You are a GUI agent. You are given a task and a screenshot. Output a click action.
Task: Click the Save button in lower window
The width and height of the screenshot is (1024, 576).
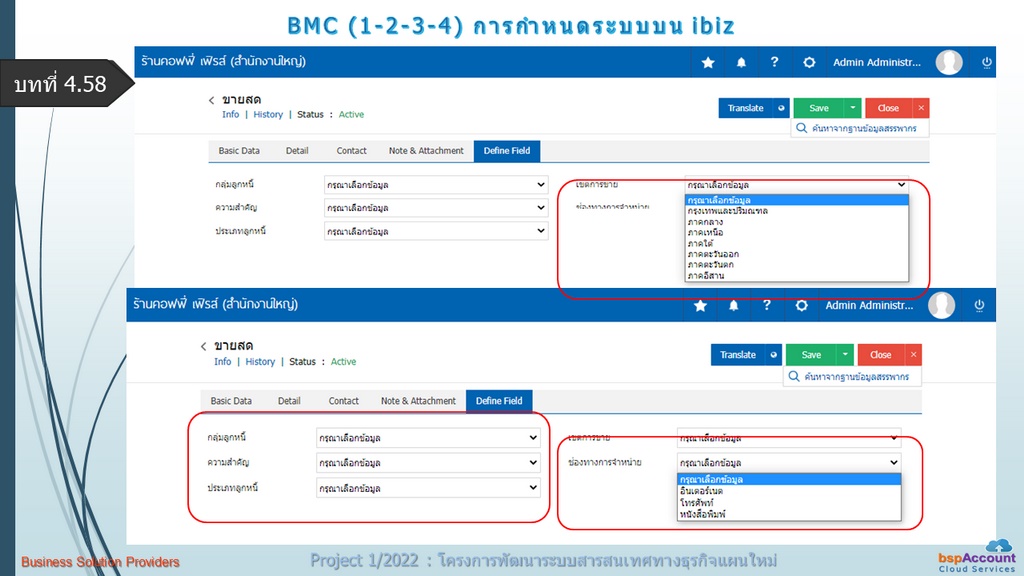coord(811,355)
